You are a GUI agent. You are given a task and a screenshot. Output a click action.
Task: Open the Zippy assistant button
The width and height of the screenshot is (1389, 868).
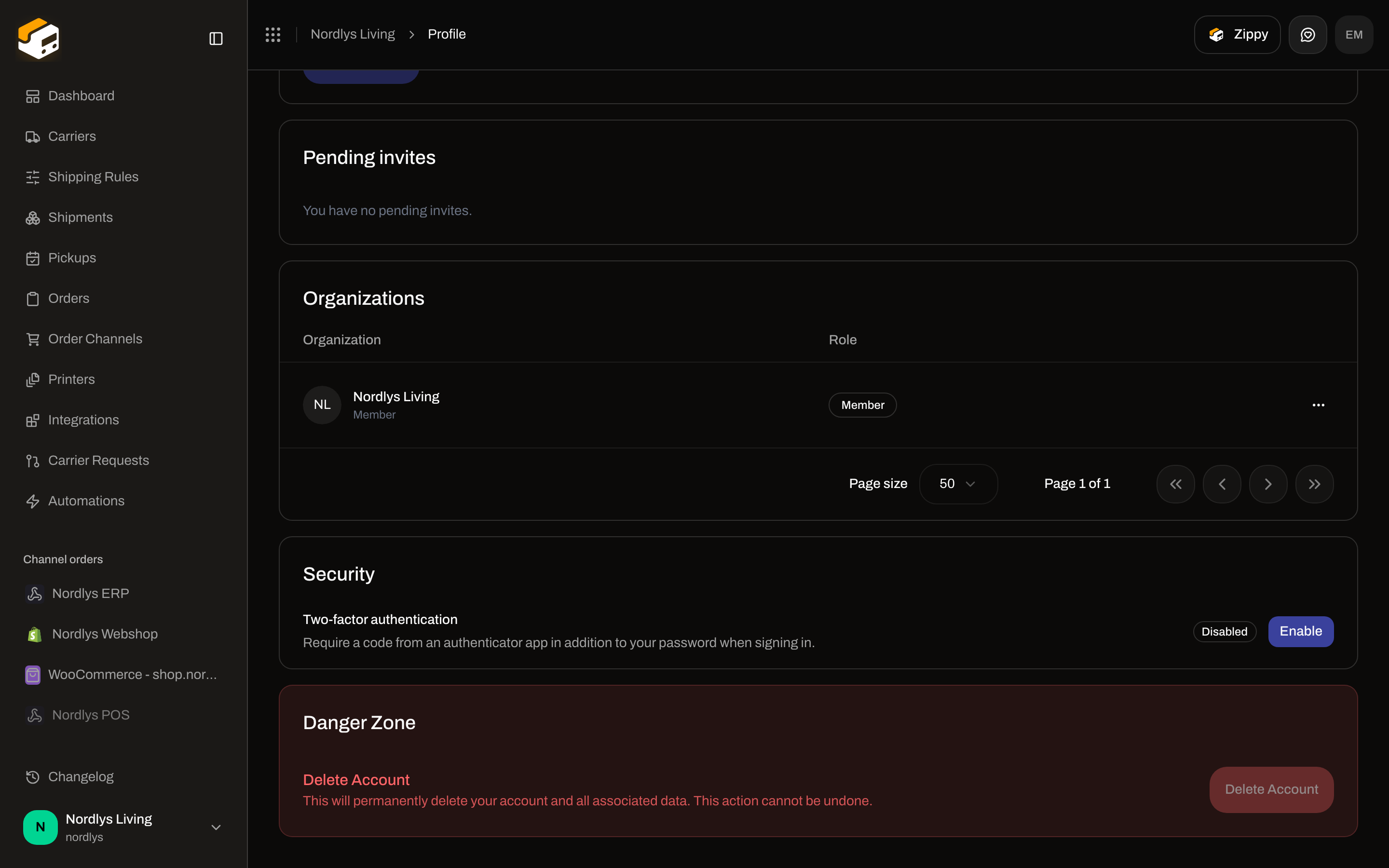coord(1238,34)
